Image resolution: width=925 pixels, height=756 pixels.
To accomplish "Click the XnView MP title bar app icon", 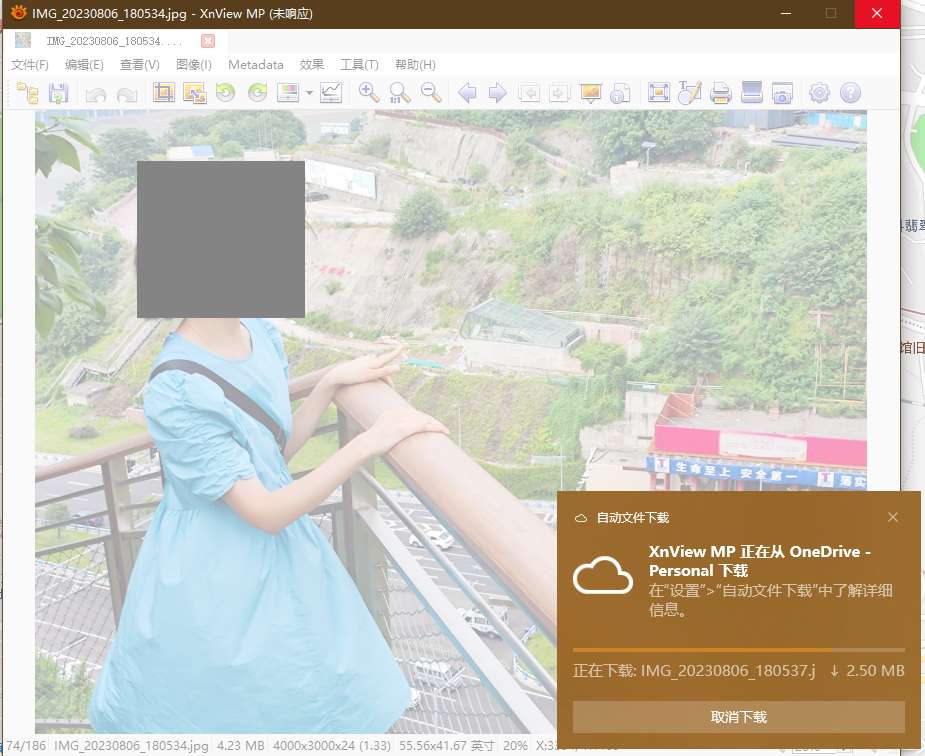I will pos(18,12).
